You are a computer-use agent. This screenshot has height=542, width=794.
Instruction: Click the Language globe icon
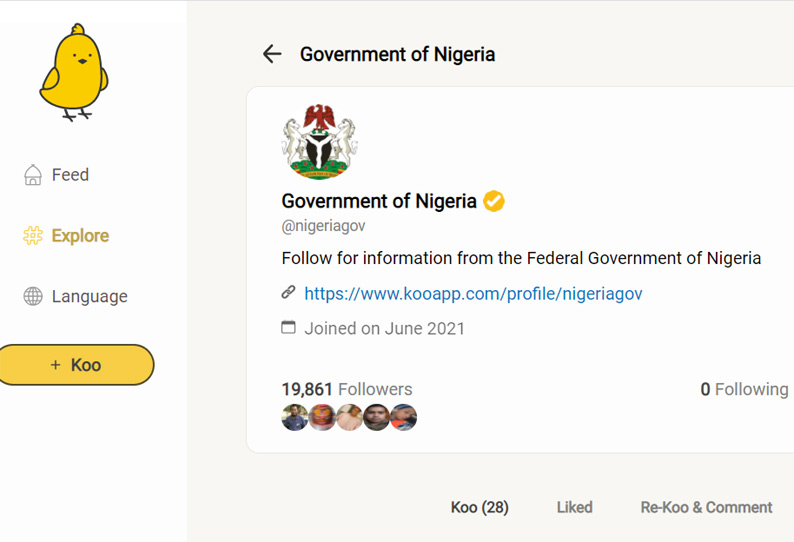[33, 296]
